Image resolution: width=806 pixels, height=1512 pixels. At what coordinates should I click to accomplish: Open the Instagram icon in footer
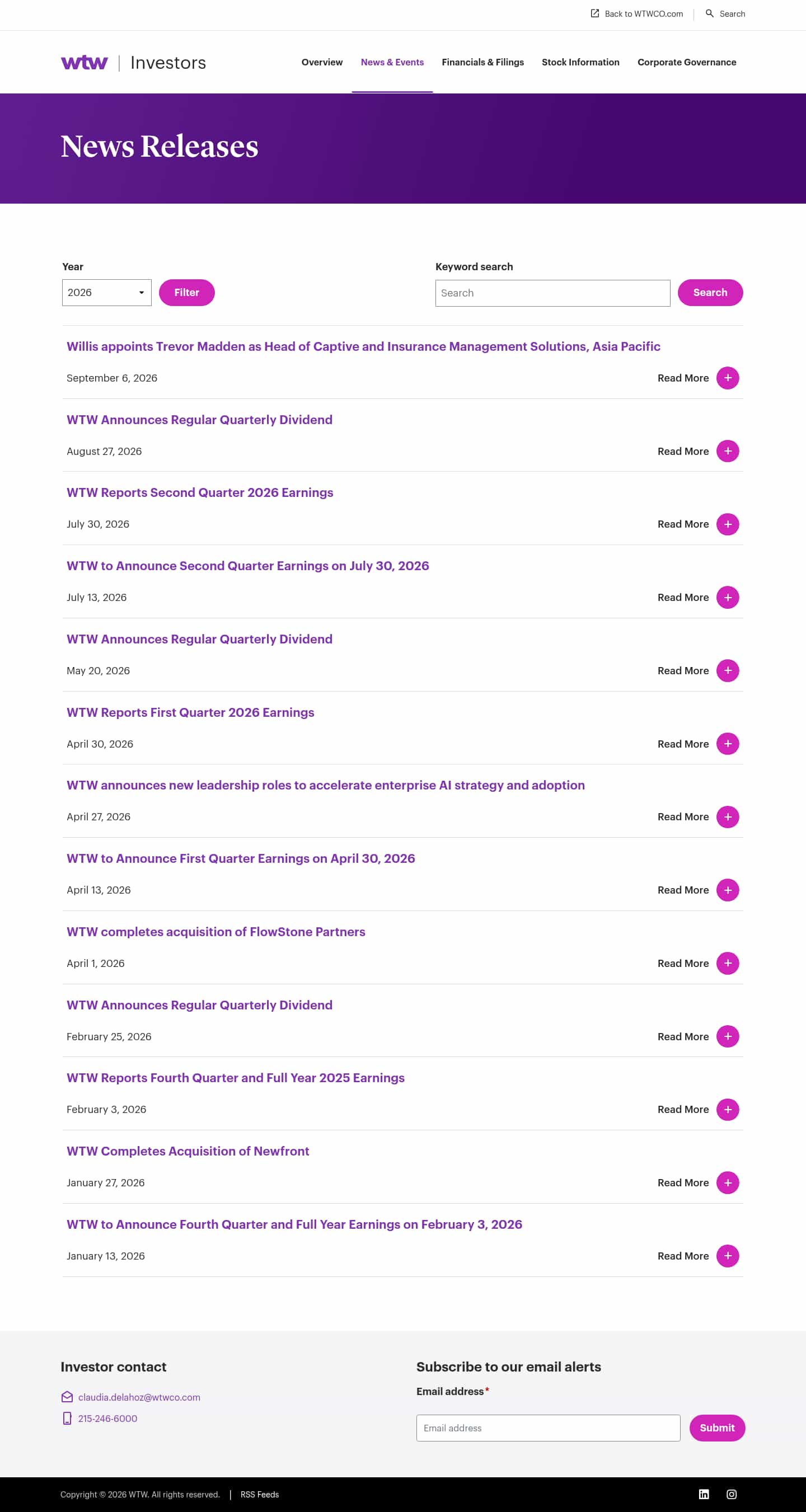[732, 1494]
